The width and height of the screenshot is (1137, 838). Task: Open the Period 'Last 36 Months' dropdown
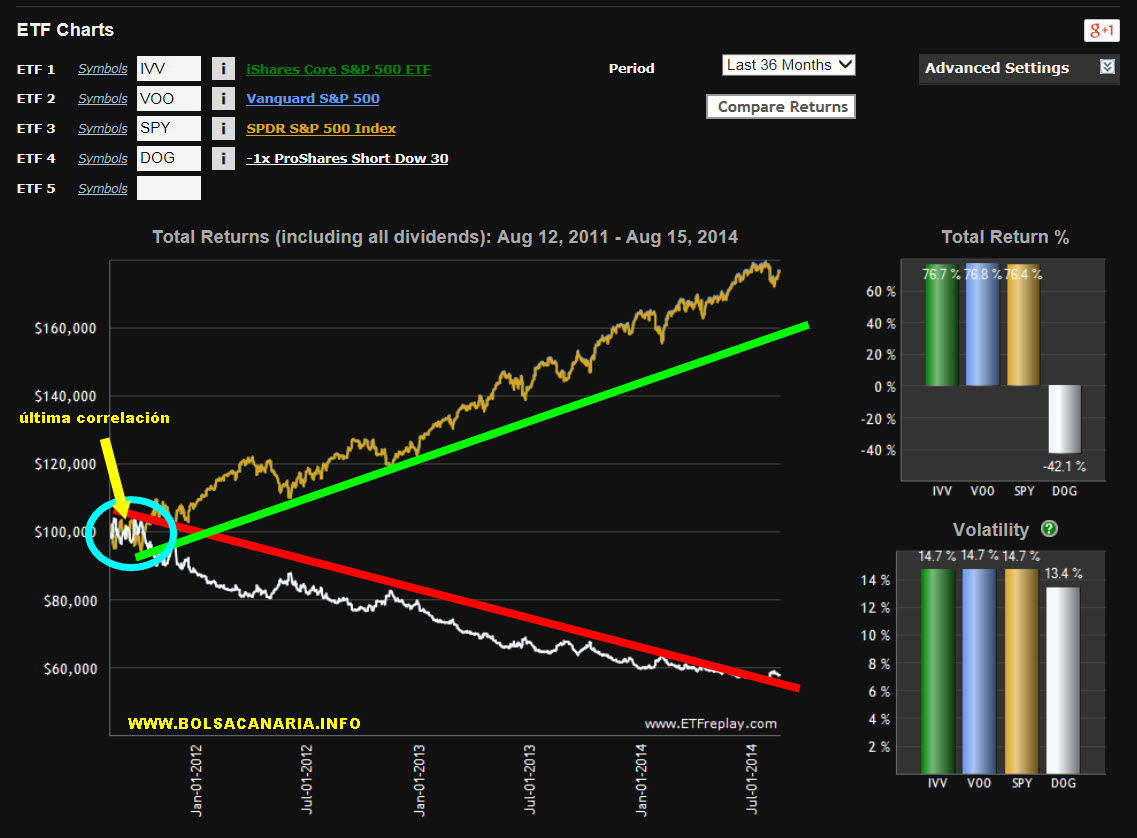click(789, 65)
